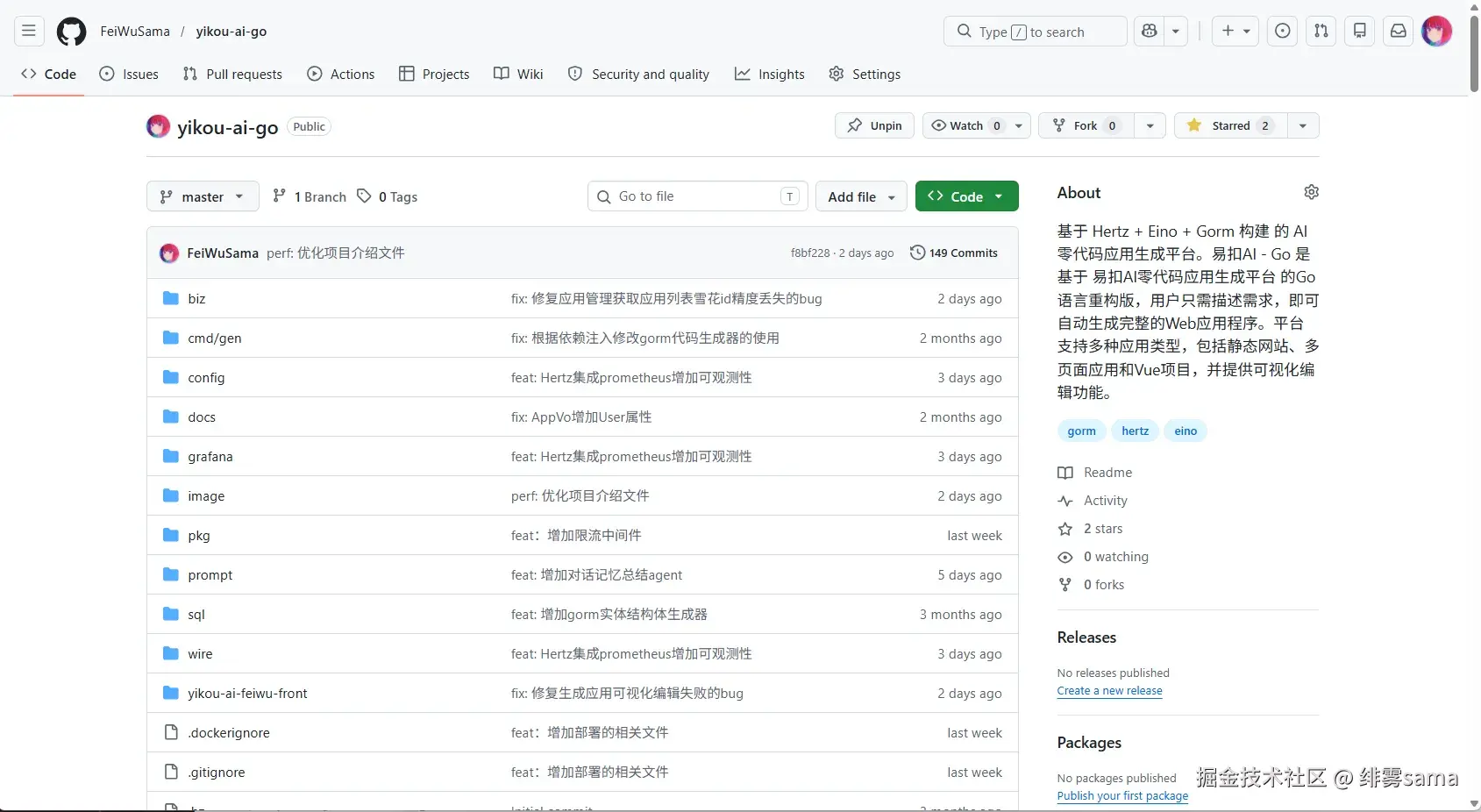Open the FeiWuSama owner link in header
This screenshot has height=812, width=1481.
coord(135,32)
